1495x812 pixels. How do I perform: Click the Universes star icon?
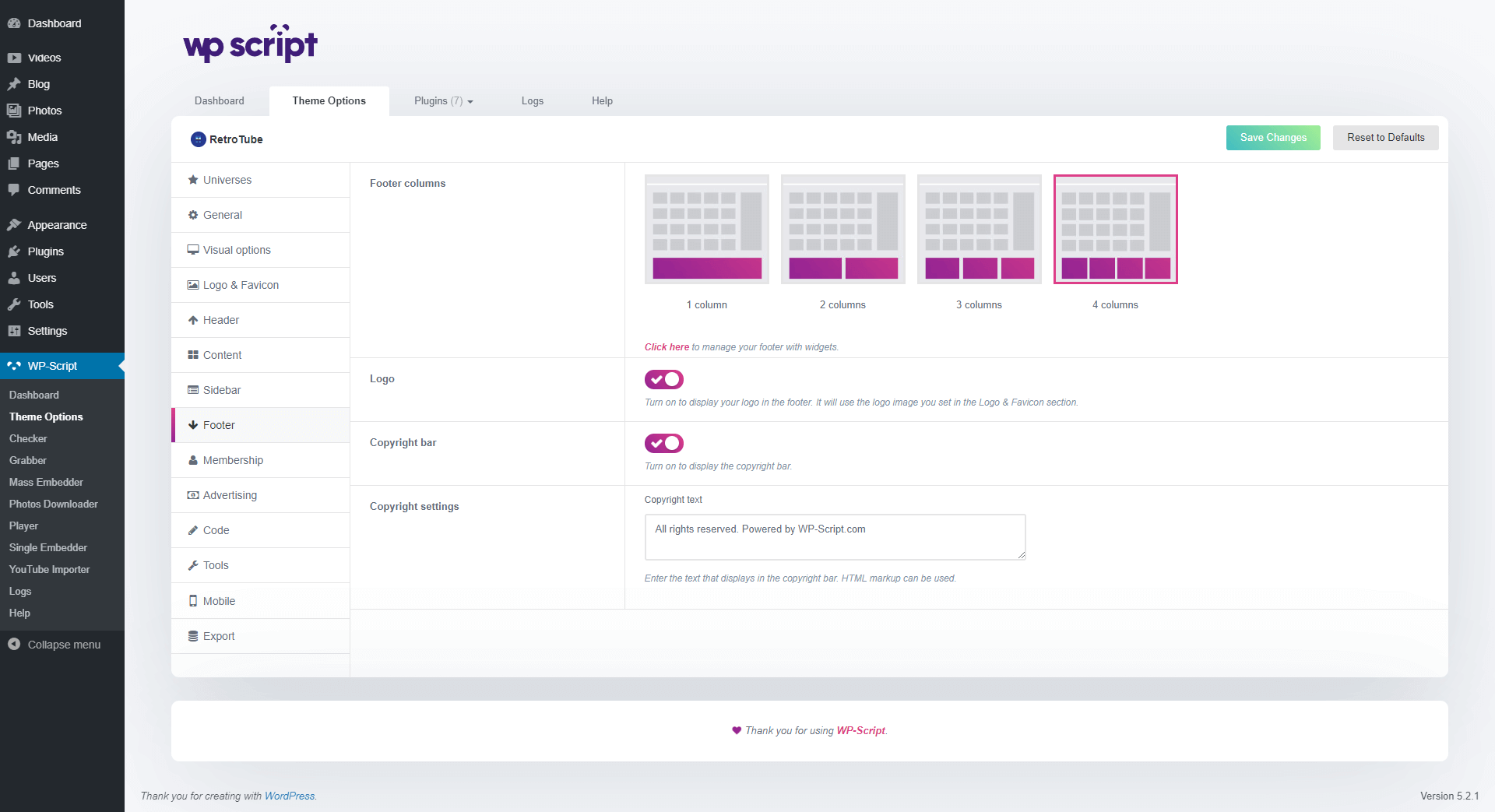[x=193, y=180]
